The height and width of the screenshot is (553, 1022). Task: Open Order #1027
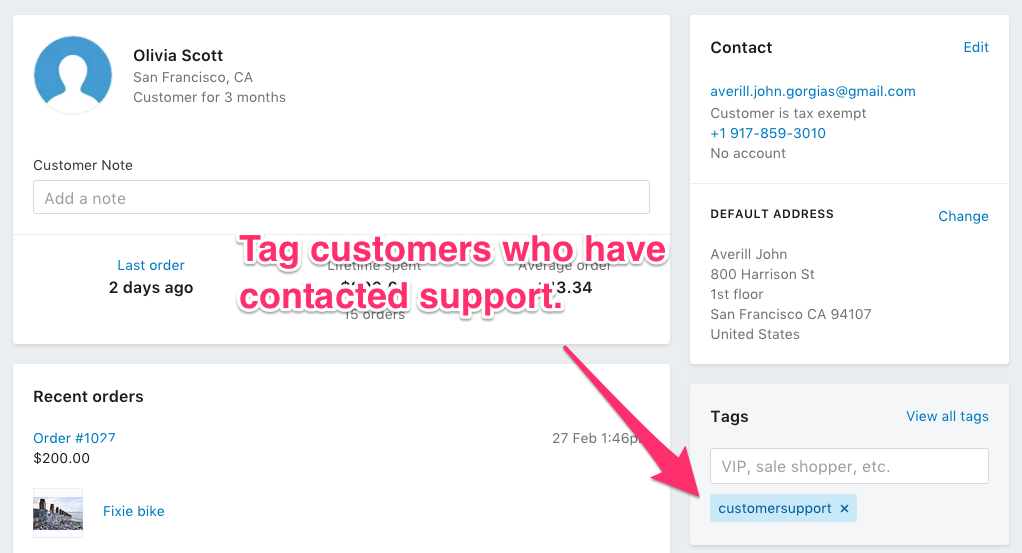click(74, 438)
